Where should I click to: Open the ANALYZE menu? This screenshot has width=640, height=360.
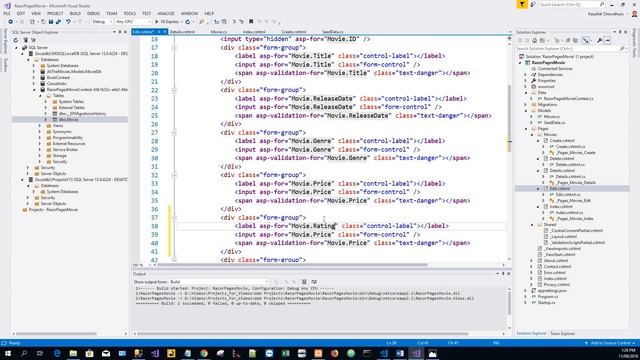tap(166, 13)
